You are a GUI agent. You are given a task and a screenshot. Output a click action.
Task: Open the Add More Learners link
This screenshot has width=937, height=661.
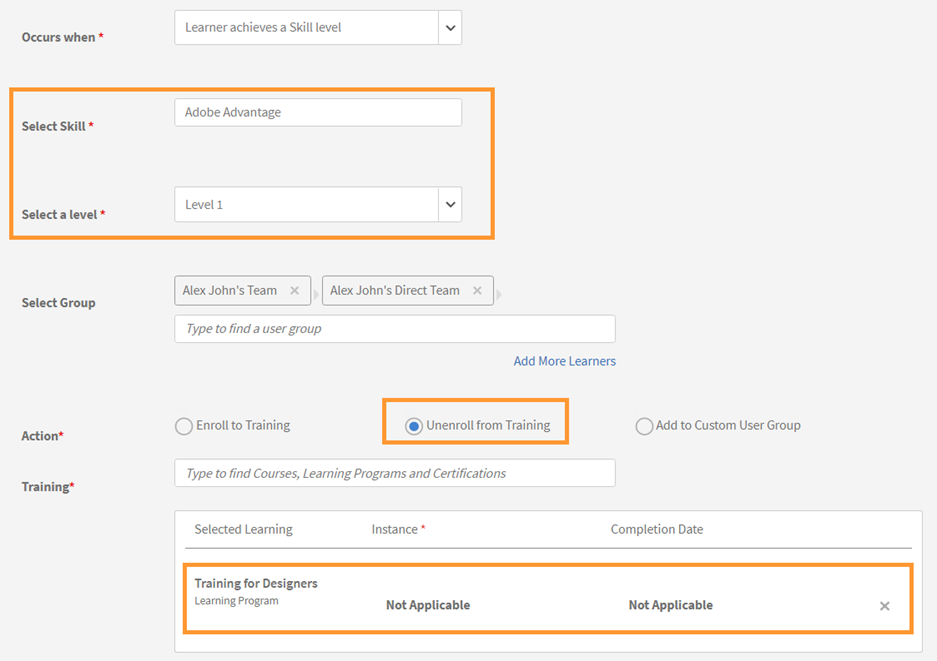click(564, 361)
